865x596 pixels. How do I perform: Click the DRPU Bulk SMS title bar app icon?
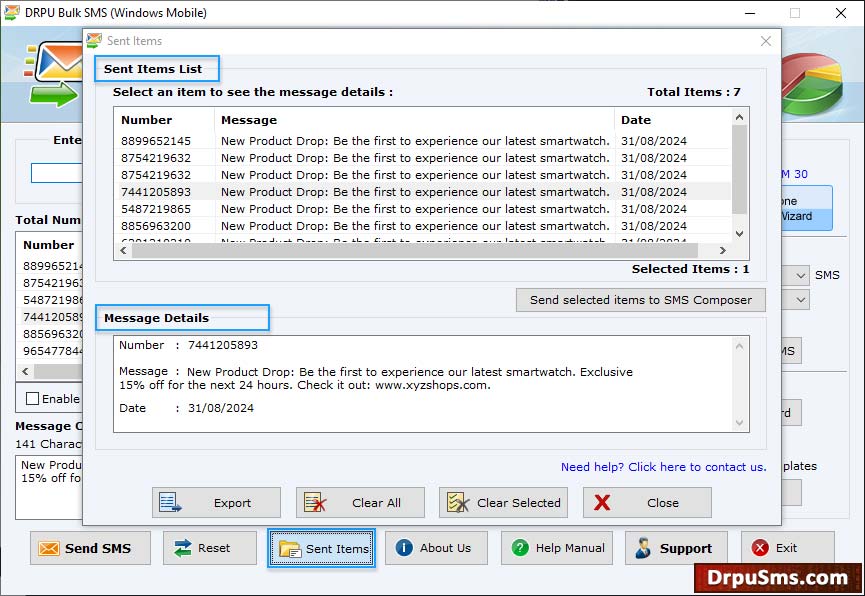tap(12, 13)
